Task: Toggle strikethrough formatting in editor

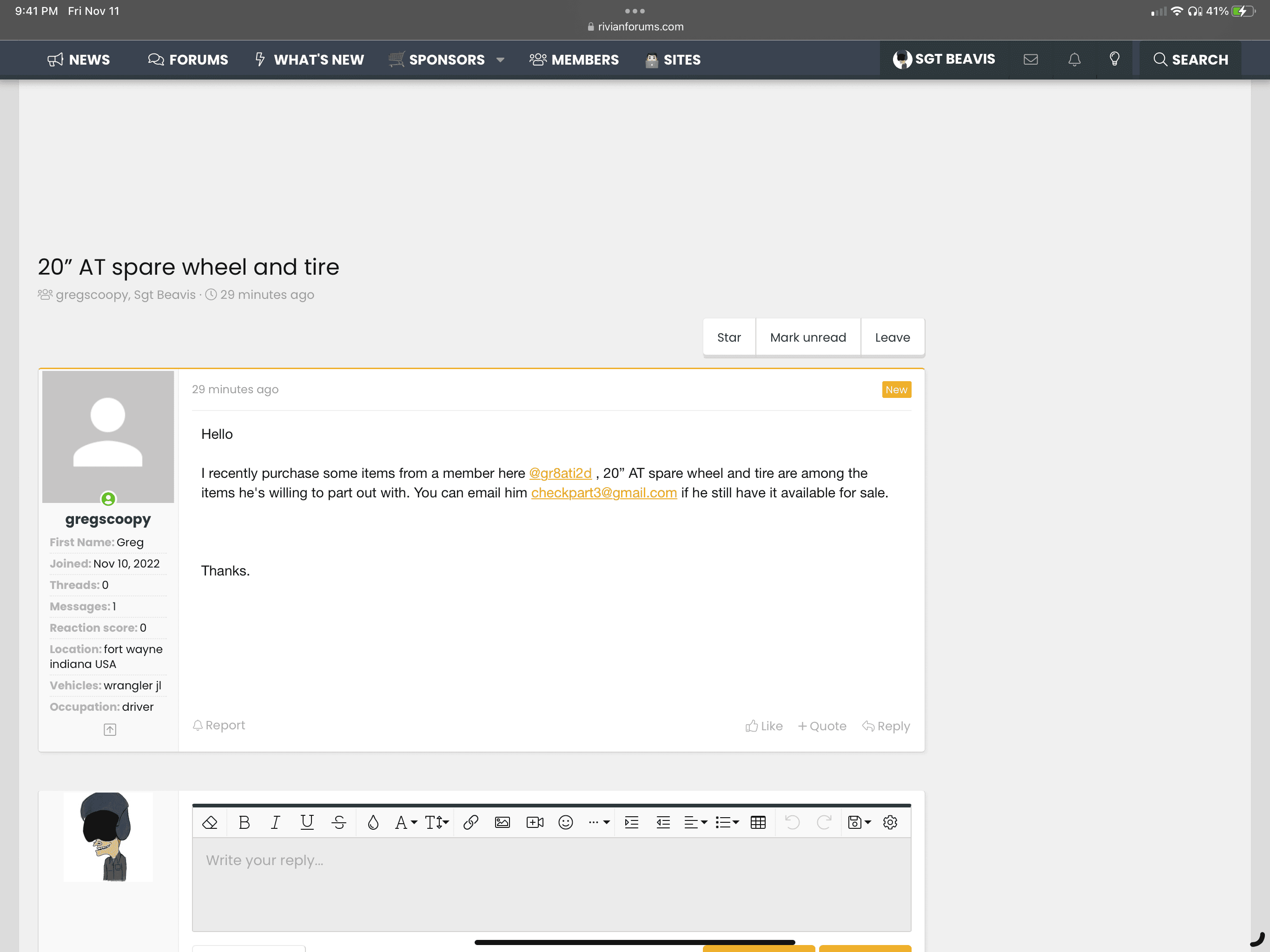Action: 339,822
